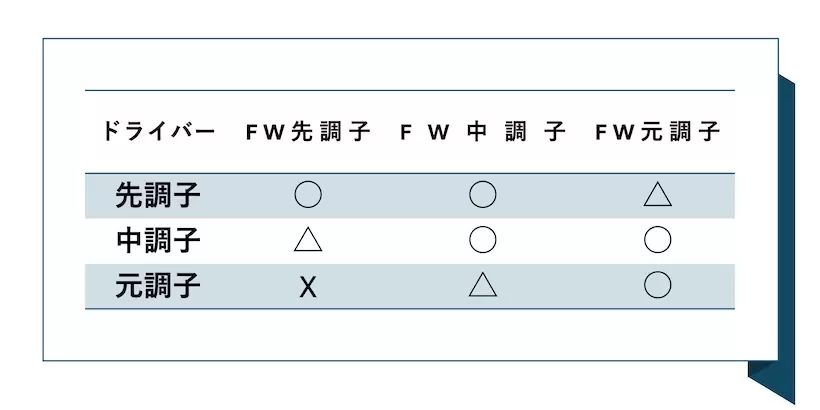The width and height of the screenshot is (820, 410).
Task: Click the circle for 先調子 and FW中調子
Action: click(483, 195)
